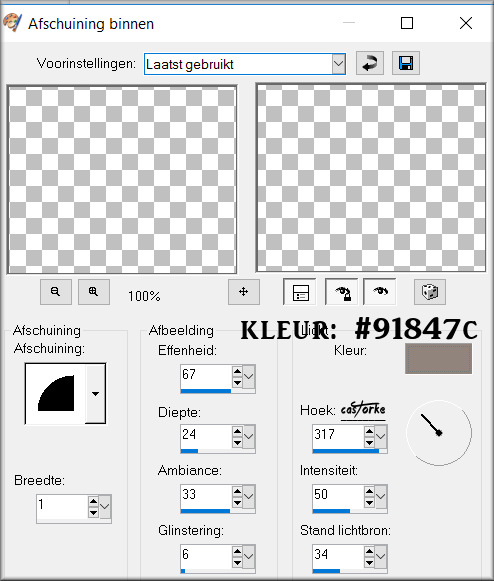Click the Kleur color swatch
This screenshot has height=581, width=494.
(438, 359)
